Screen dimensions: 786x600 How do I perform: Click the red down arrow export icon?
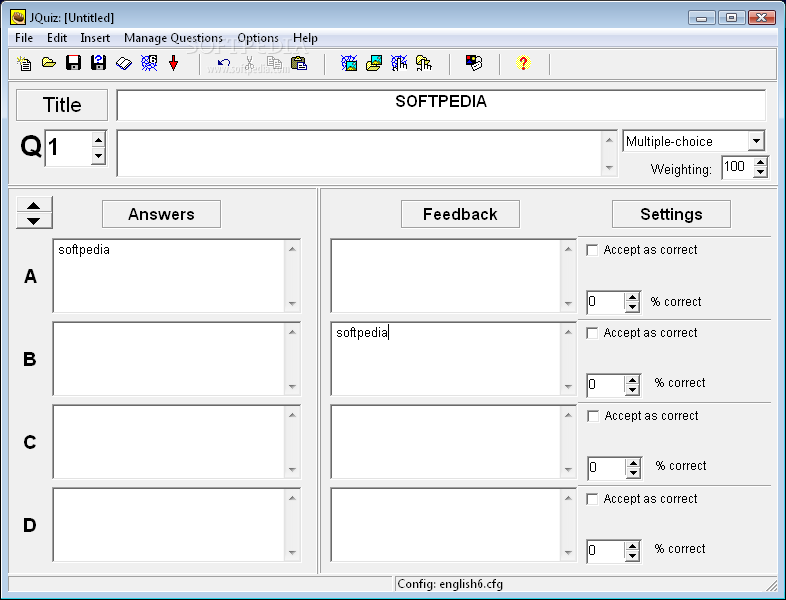click(173, 63)
